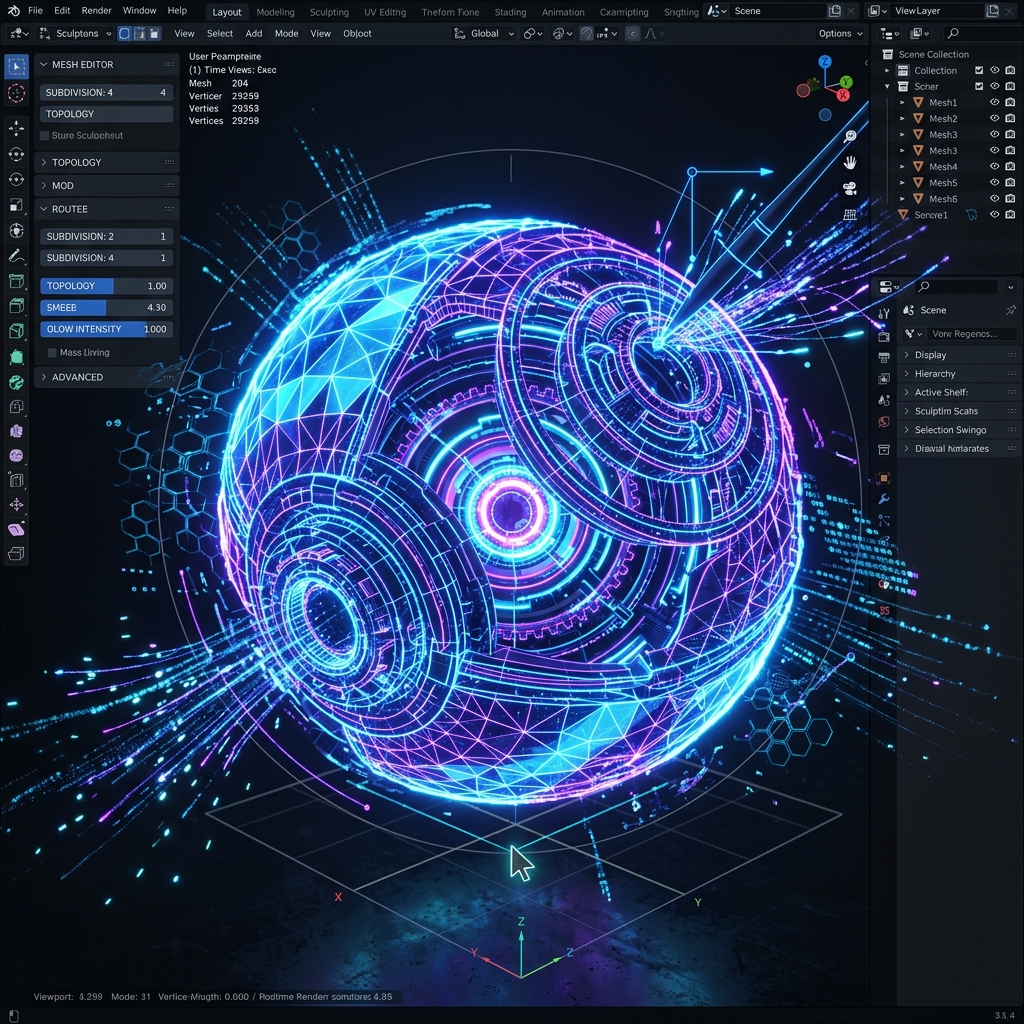This screenshot has height=1024, width=1024.
Task: Open the Options dropdown
Action: click(x=841, y=33)
